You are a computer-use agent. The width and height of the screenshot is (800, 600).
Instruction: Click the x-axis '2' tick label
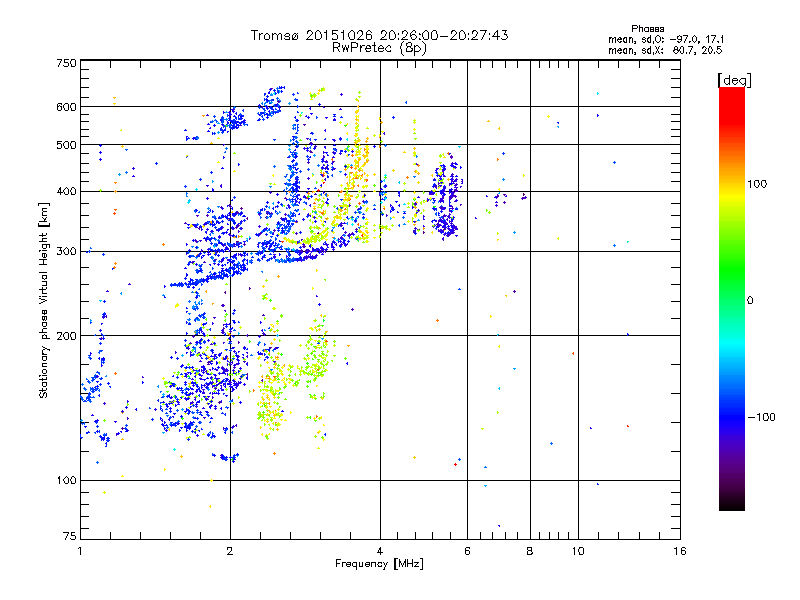click(230, 551)
